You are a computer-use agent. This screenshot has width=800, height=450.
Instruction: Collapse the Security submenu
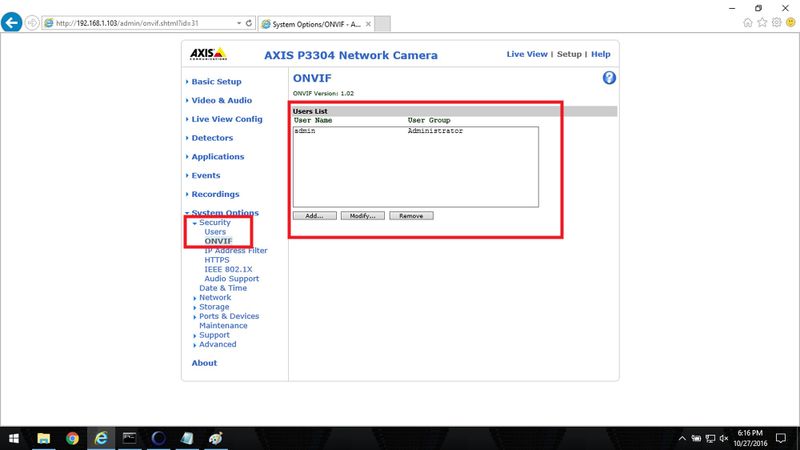click(x=214, y=222)
